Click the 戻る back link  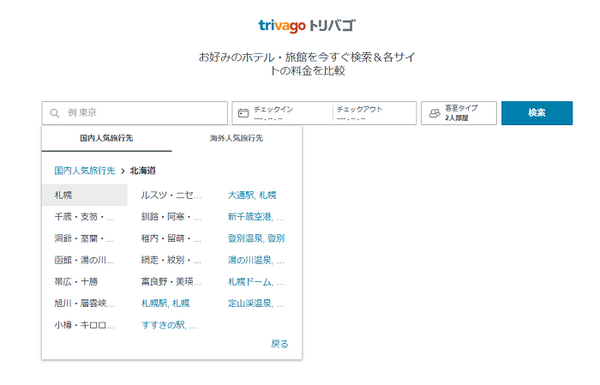pyautogui.click(x=279, y=344)
